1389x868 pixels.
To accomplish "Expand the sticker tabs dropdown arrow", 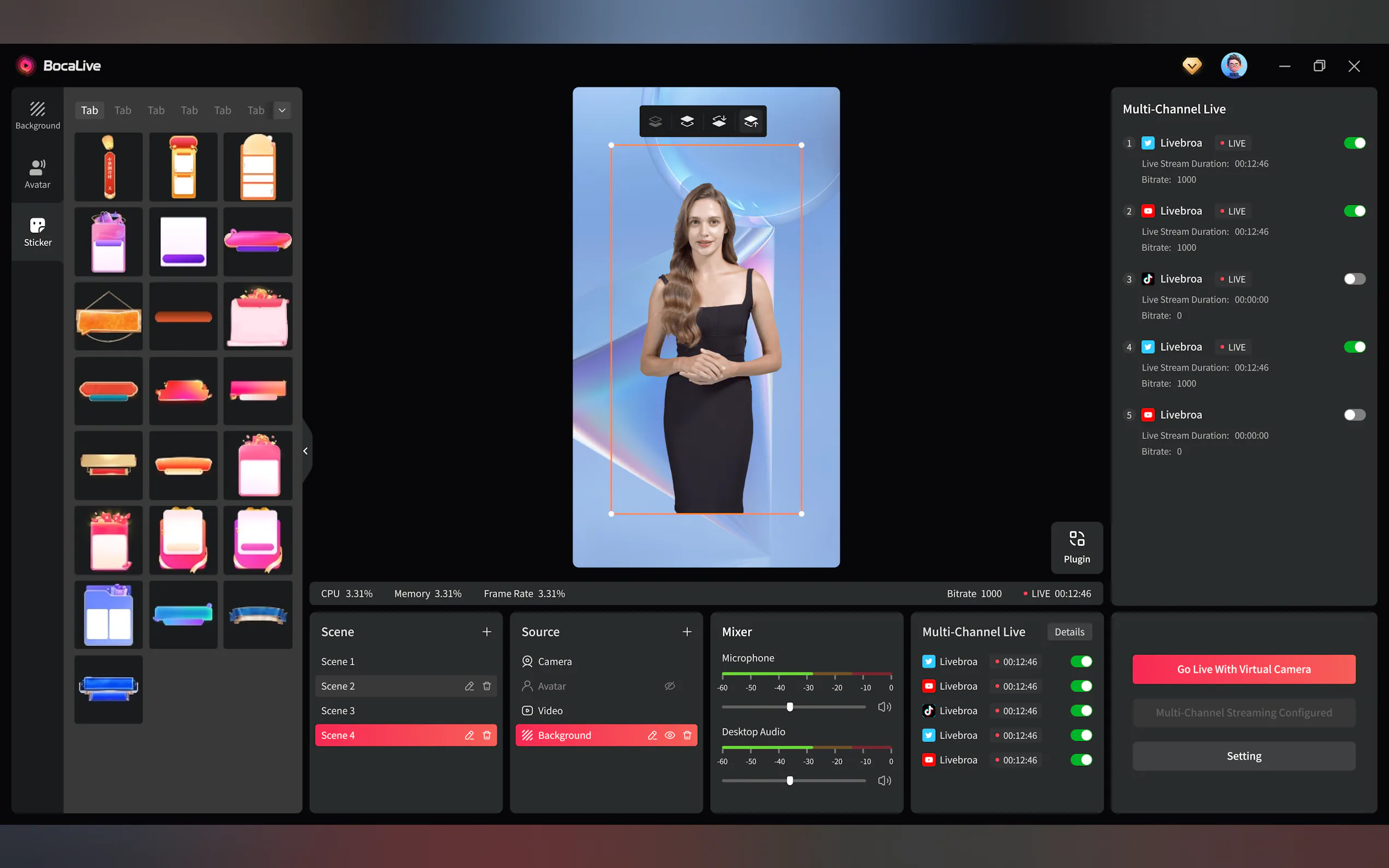I will pyautogui.click(x=282, y=110).
